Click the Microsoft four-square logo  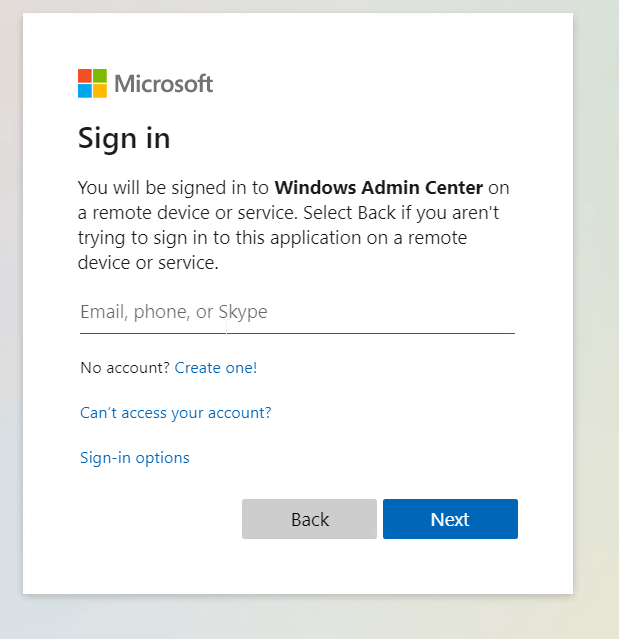click(x=92, y=83)
